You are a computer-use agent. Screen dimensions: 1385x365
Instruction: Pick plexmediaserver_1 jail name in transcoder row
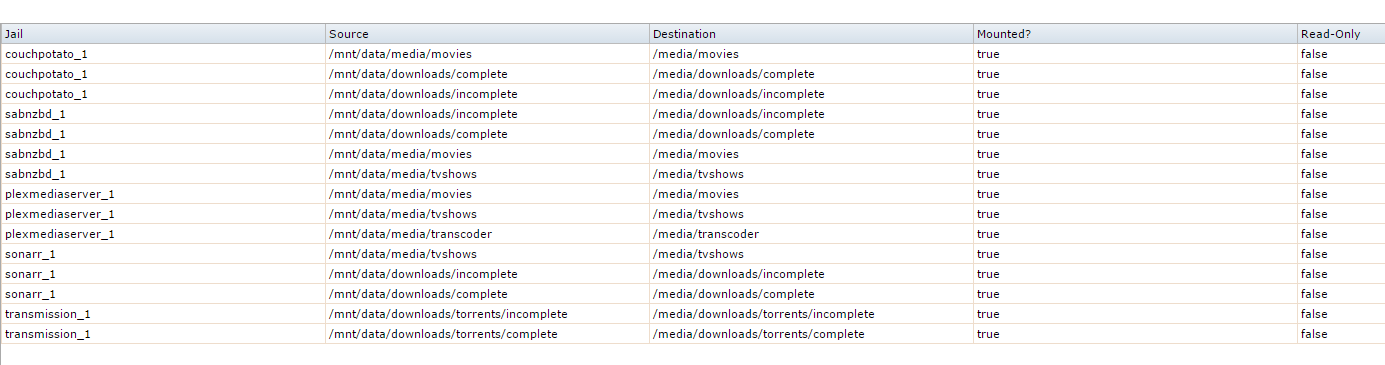(x=60, y=234)
